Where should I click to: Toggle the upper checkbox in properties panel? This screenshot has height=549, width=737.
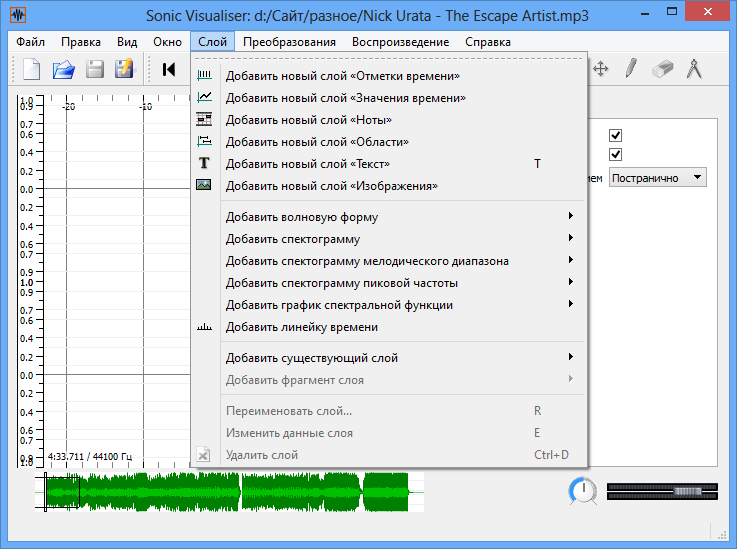(615, 135)
